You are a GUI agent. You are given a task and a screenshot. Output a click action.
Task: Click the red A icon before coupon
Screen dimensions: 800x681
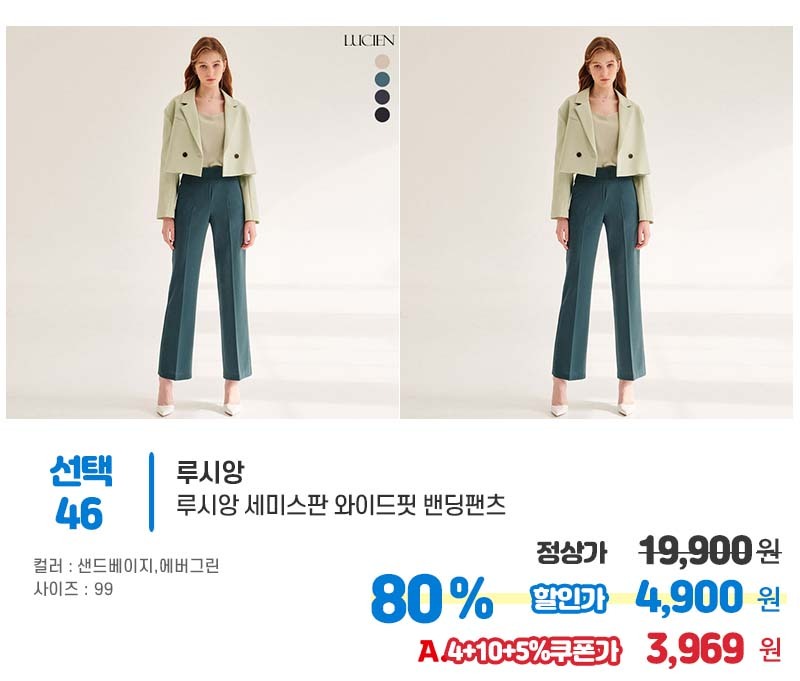(x=428, y=651)
